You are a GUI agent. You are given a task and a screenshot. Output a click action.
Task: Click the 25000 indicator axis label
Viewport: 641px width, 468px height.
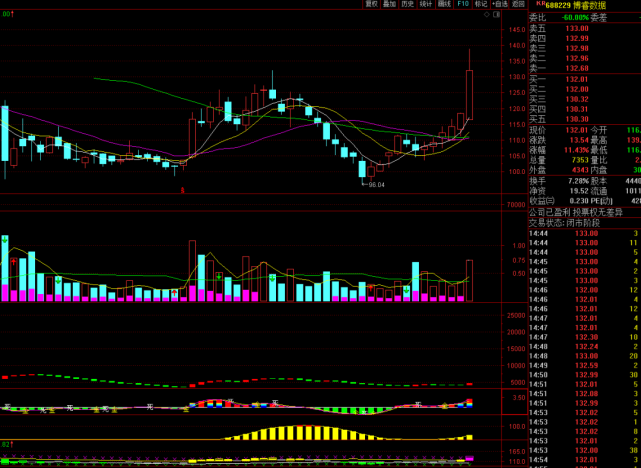[516, 316]
